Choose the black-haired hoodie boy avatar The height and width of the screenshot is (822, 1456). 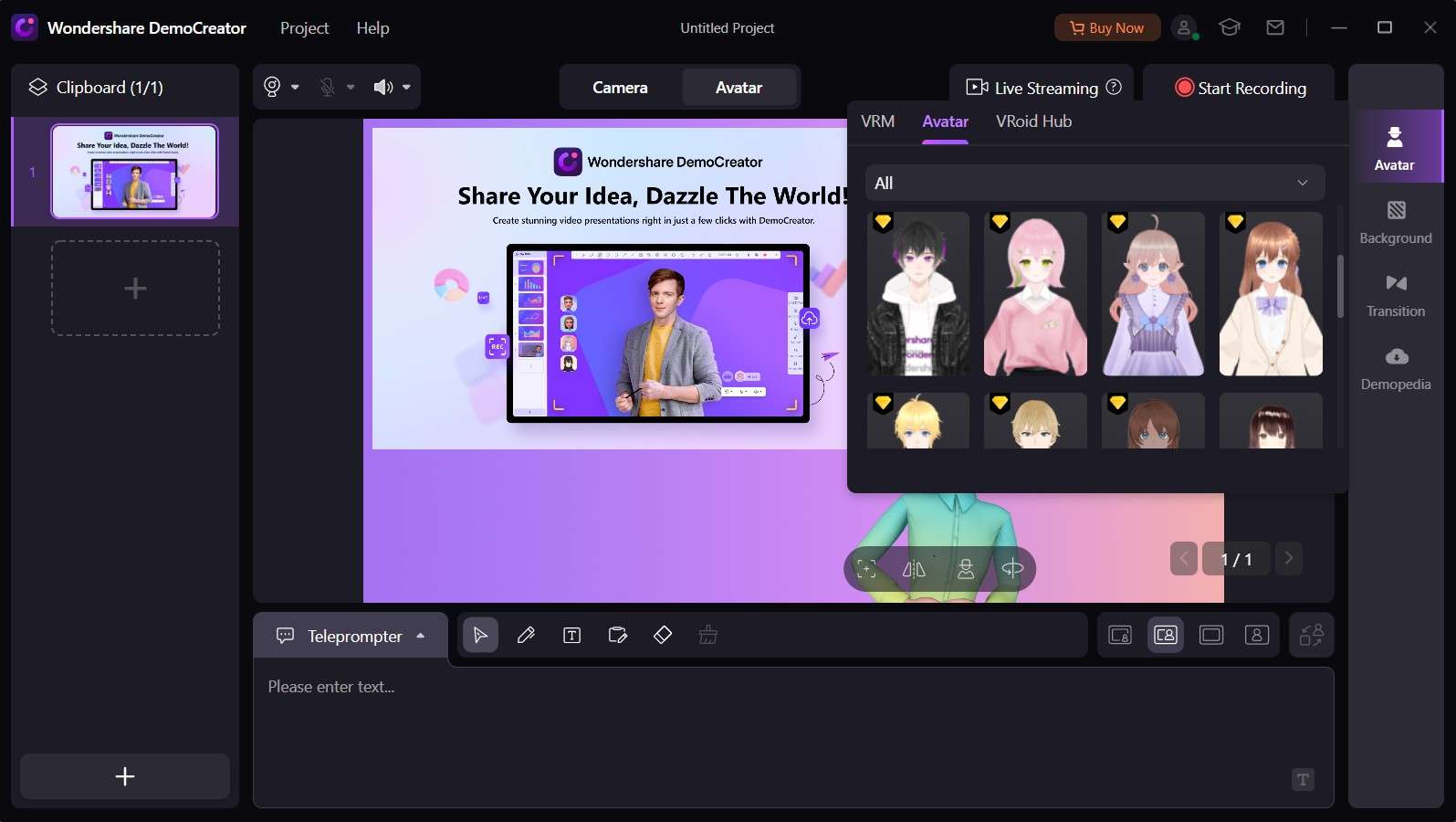(x=917, y=294)
